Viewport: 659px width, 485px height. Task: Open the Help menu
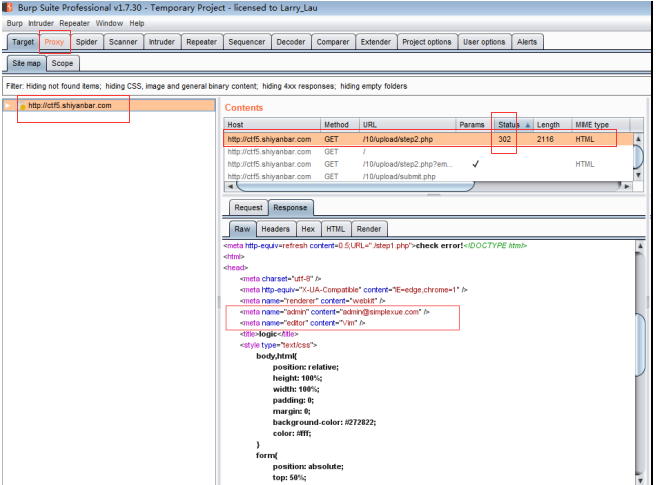click(x=137, y=23)
